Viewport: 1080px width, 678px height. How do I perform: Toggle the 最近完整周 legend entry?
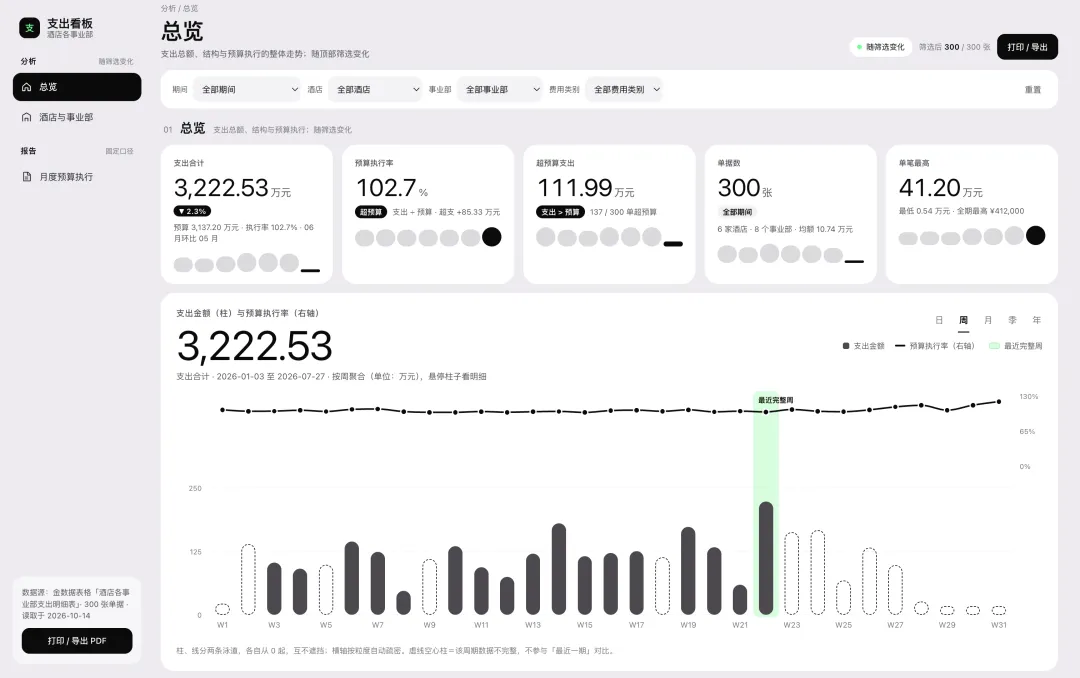pos(1015,346)
